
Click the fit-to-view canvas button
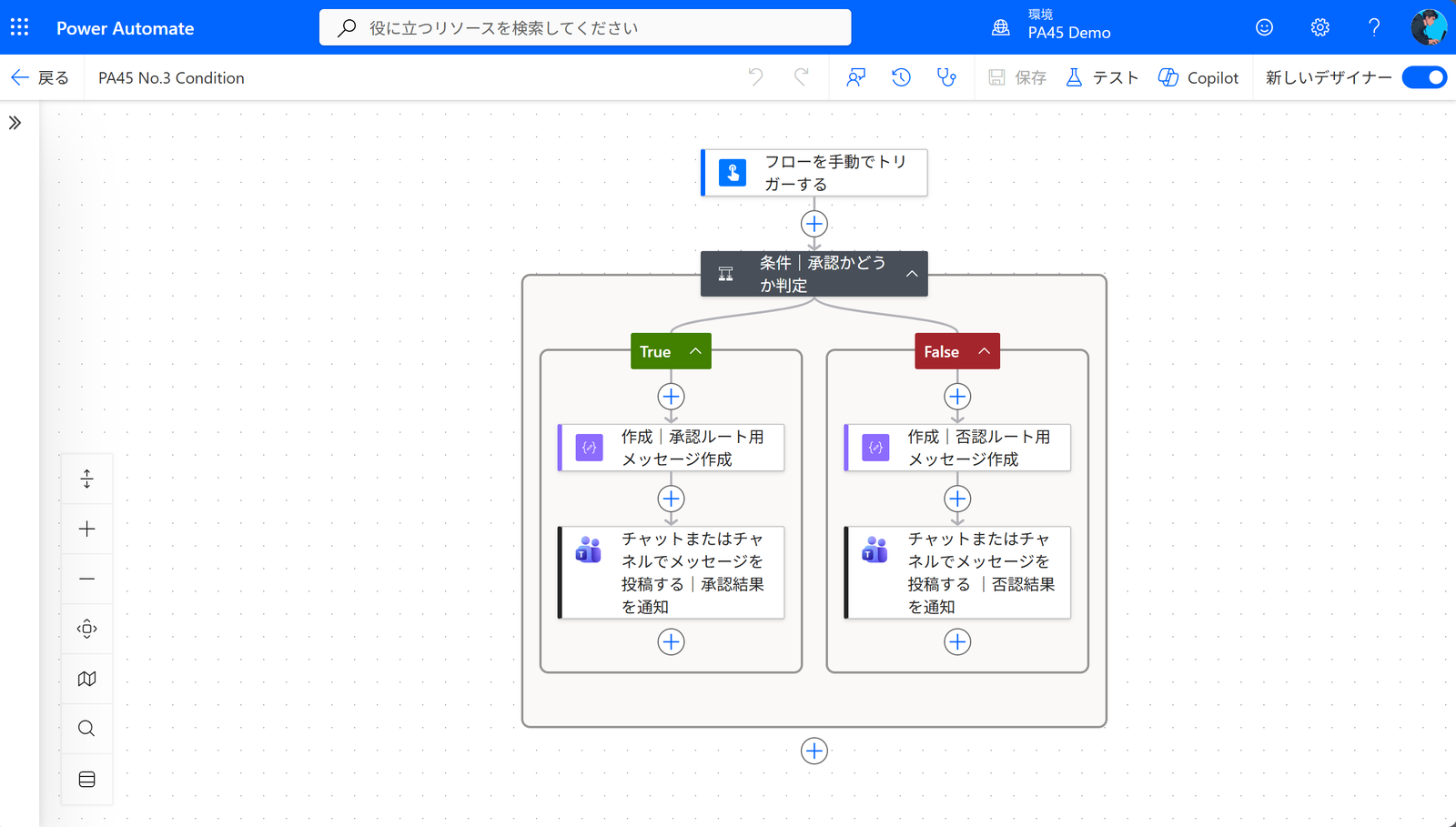(x=86, y=629)
